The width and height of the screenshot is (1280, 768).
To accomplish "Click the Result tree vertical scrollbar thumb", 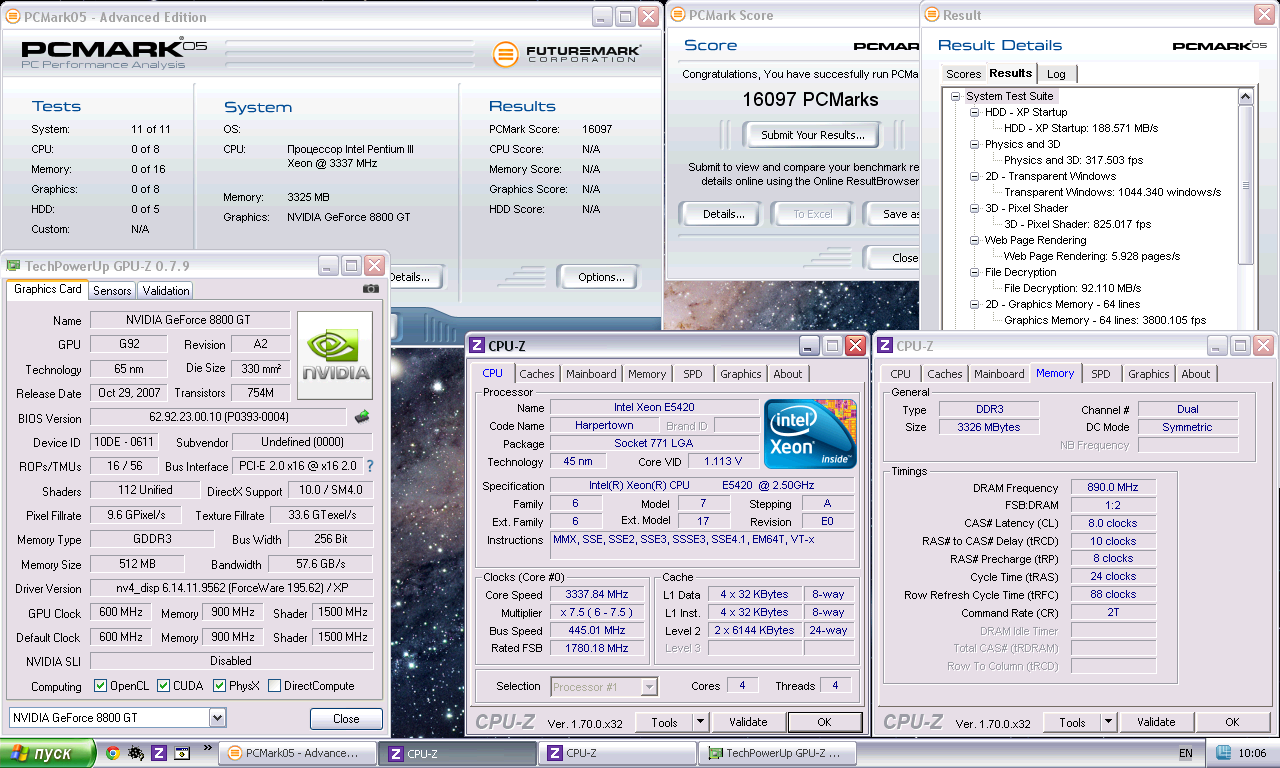I will click(1245, 185).
